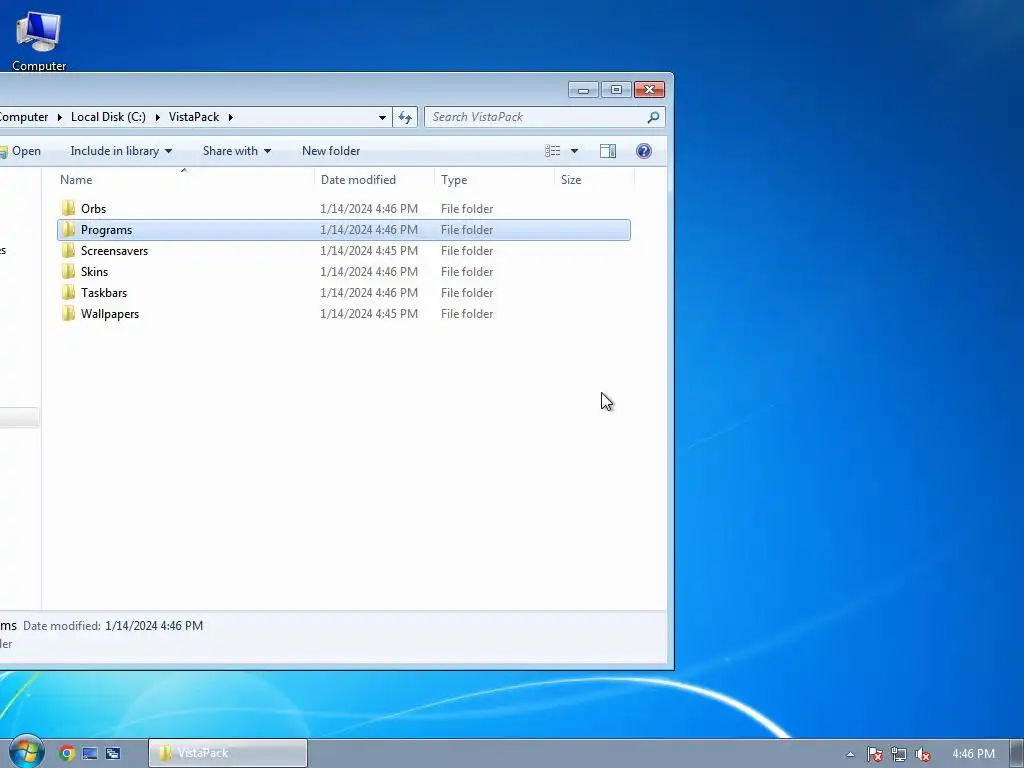
Task: Click the Skins row File folder type
Action: click(467, 272)
